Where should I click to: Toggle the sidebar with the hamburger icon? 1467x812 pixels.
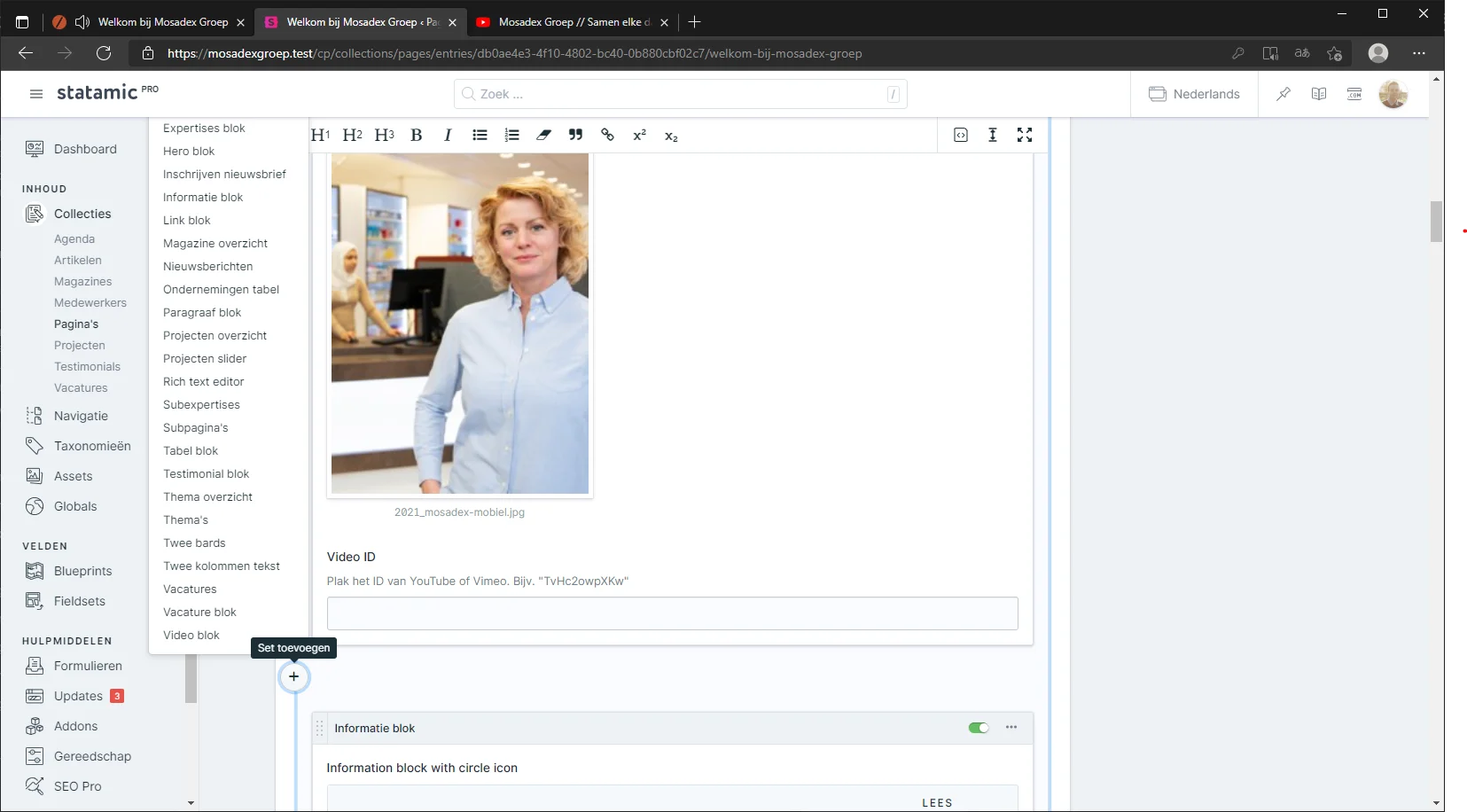click(36, 94)
